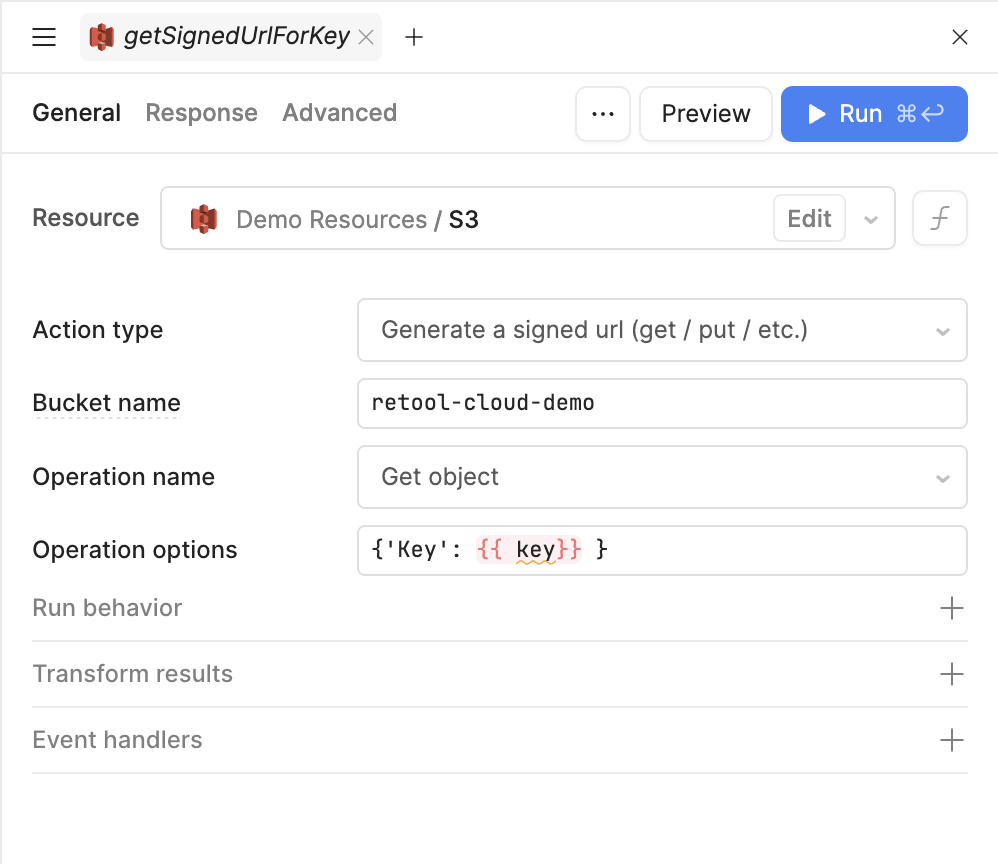Expand the Transform results section
998x864 pixels.
(x=951, y=674)
